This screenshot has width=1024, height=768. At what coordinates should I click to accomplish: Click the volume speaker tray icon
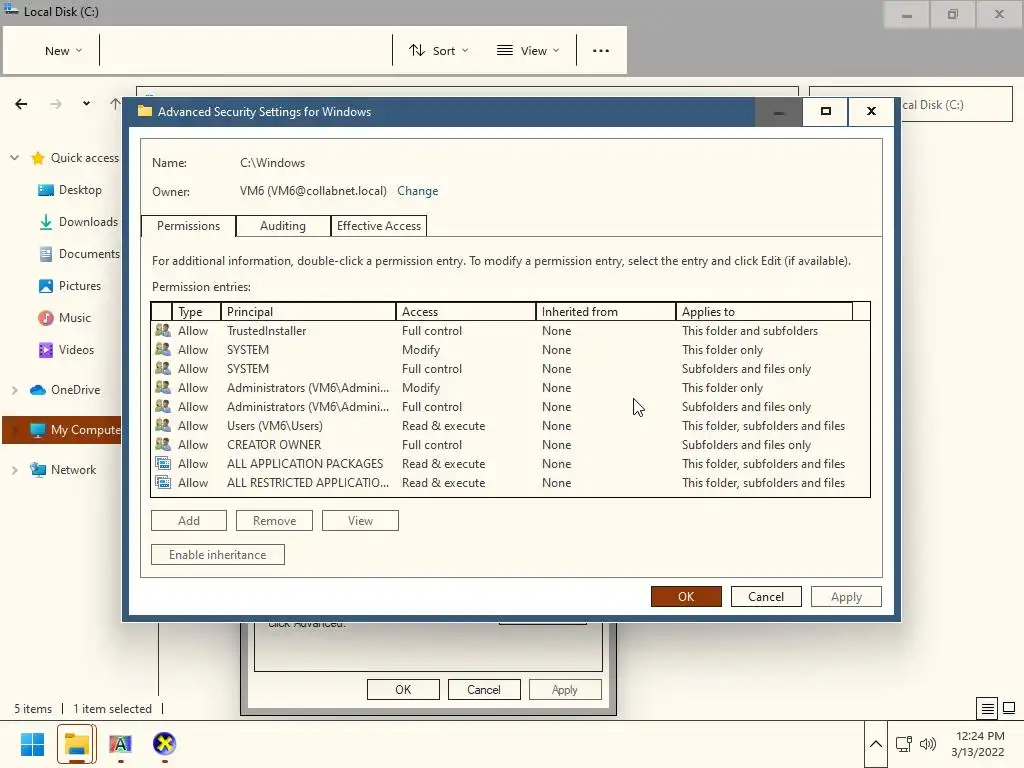coord(927,744)
